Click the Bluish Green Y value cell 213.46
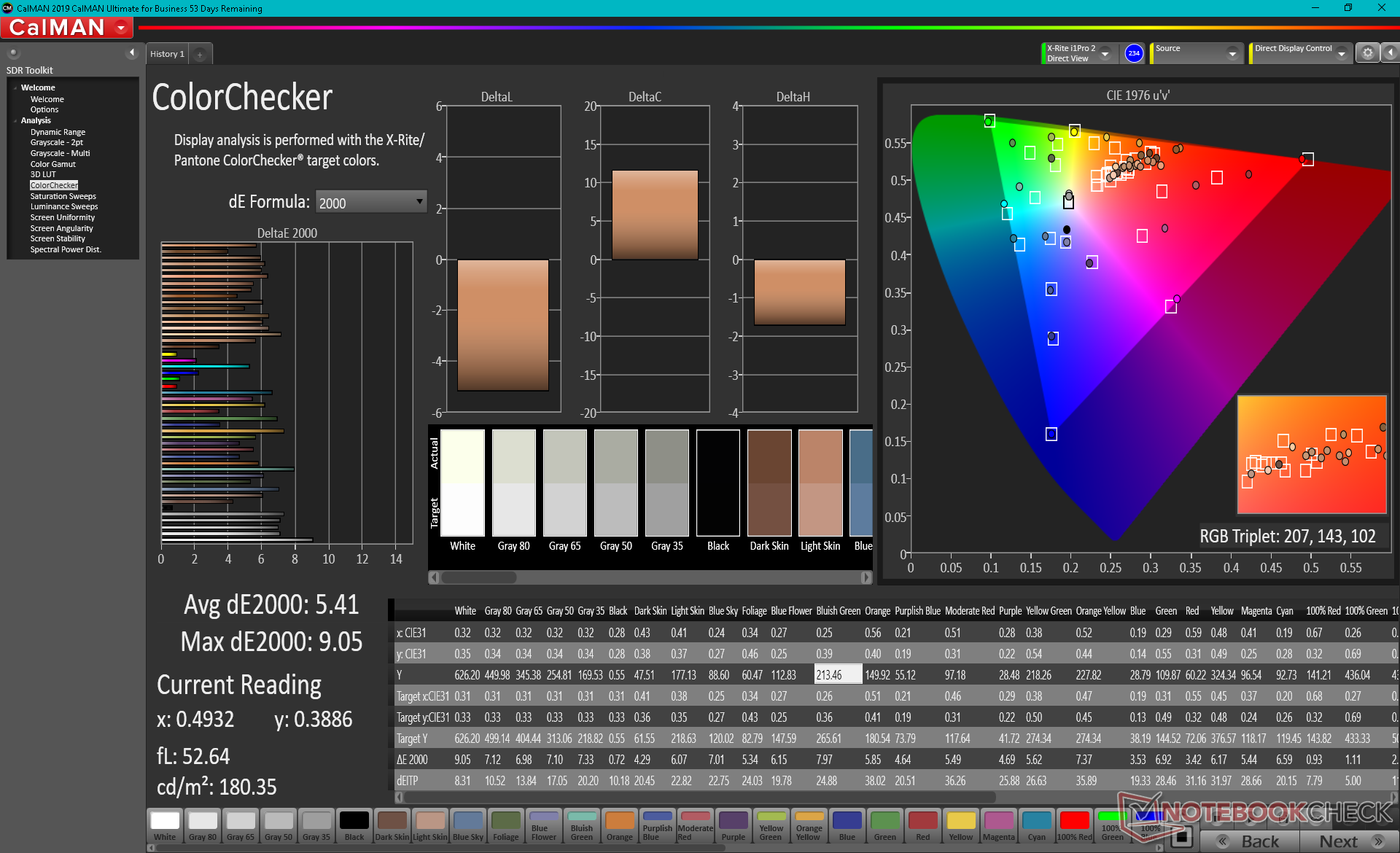This screenshot has height=853, width=1400. [837, 675]
